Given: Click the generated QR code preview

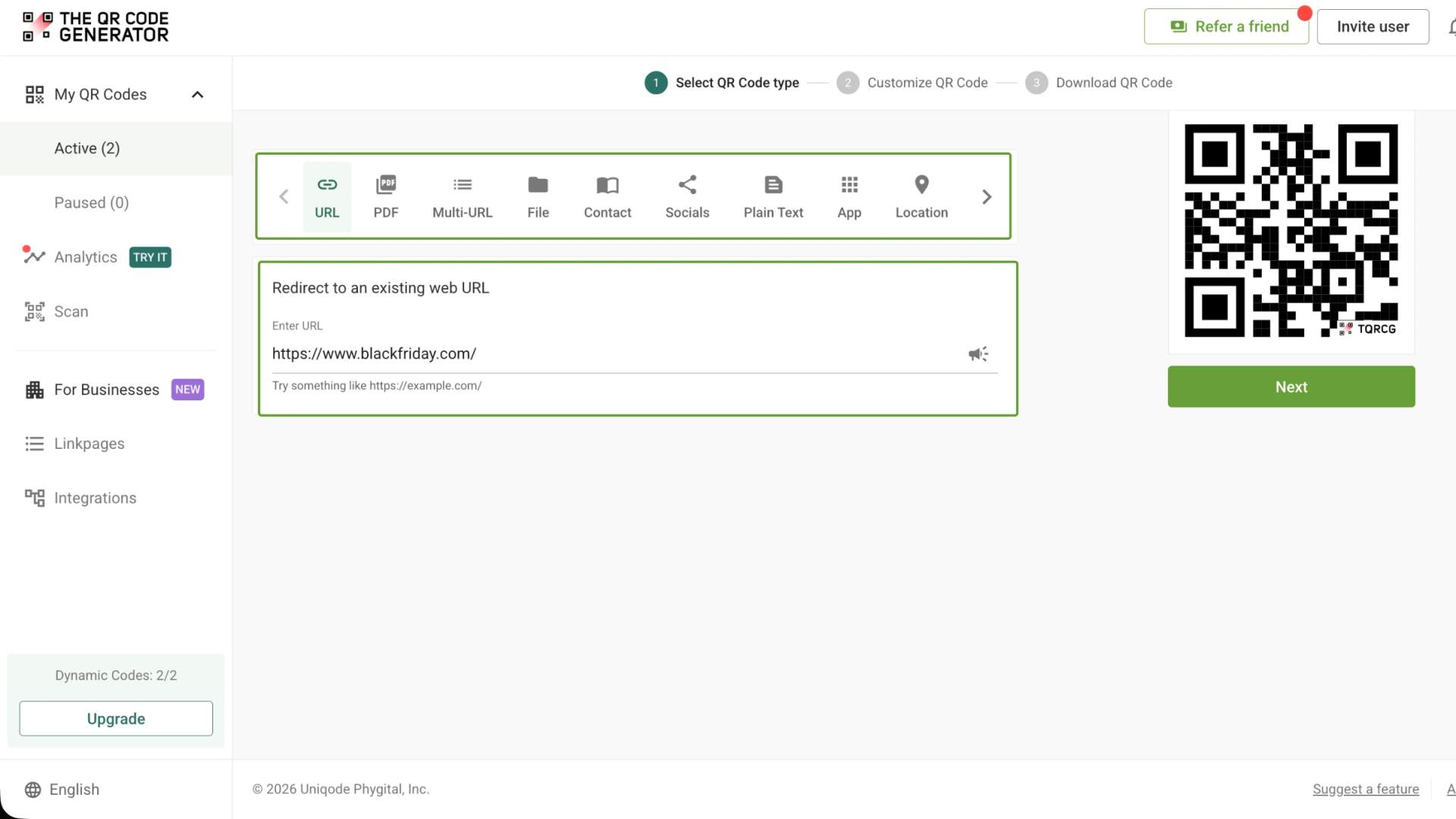Looking at the screenshot, I should [1291, 231].
